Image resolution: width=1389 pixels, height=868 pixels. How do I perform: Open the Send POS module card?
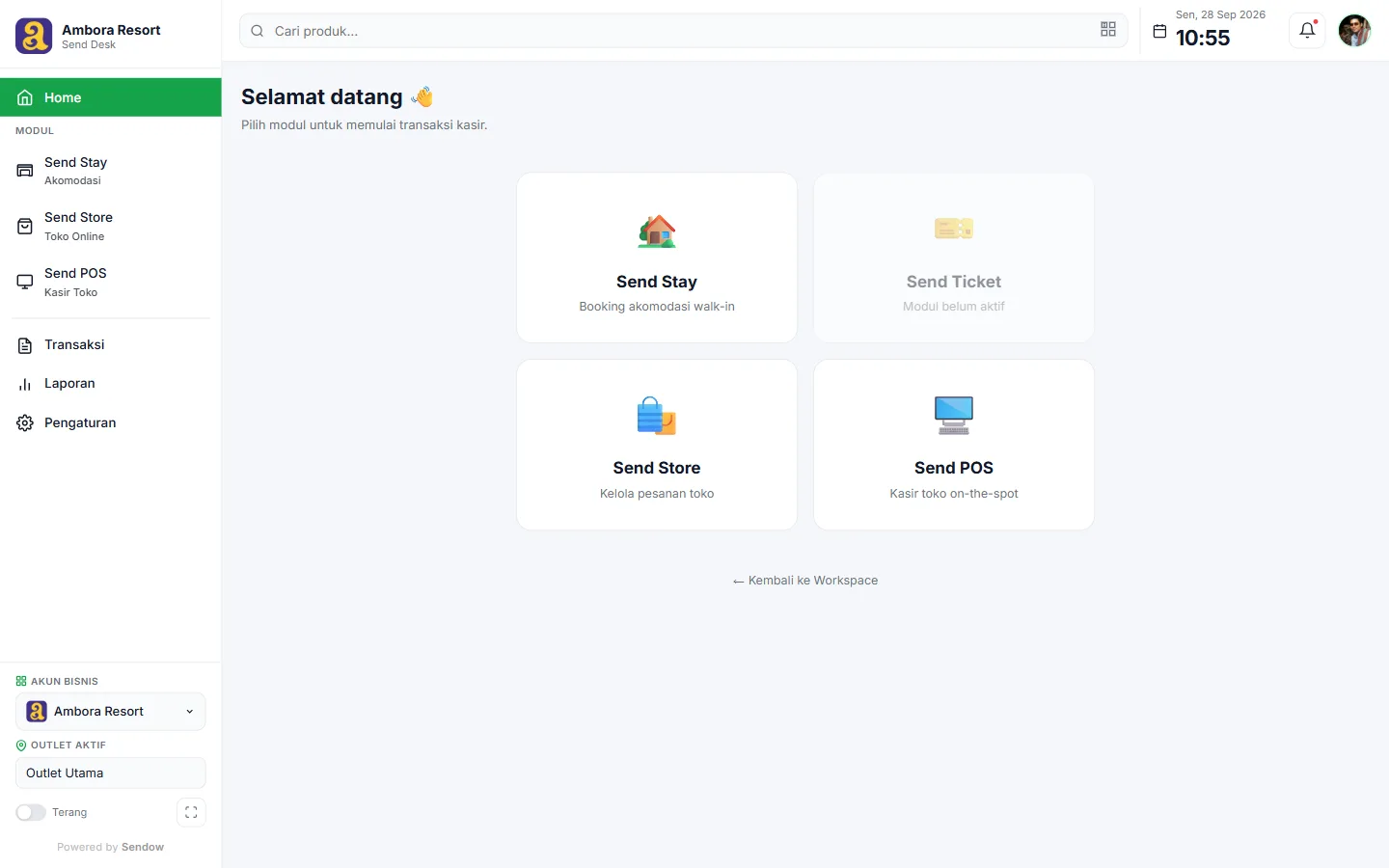tap(954, 445)
